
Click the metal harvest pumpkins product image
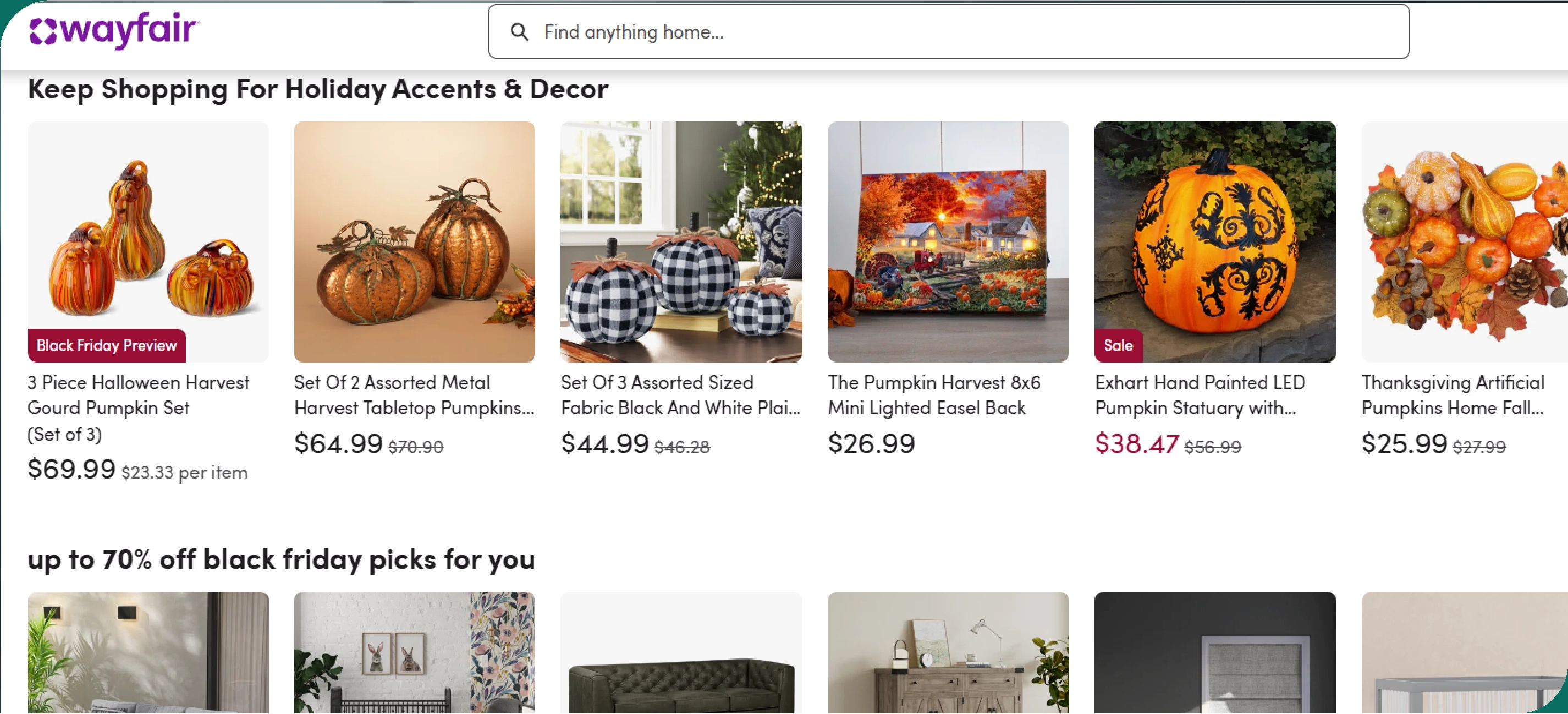(414, 240)
